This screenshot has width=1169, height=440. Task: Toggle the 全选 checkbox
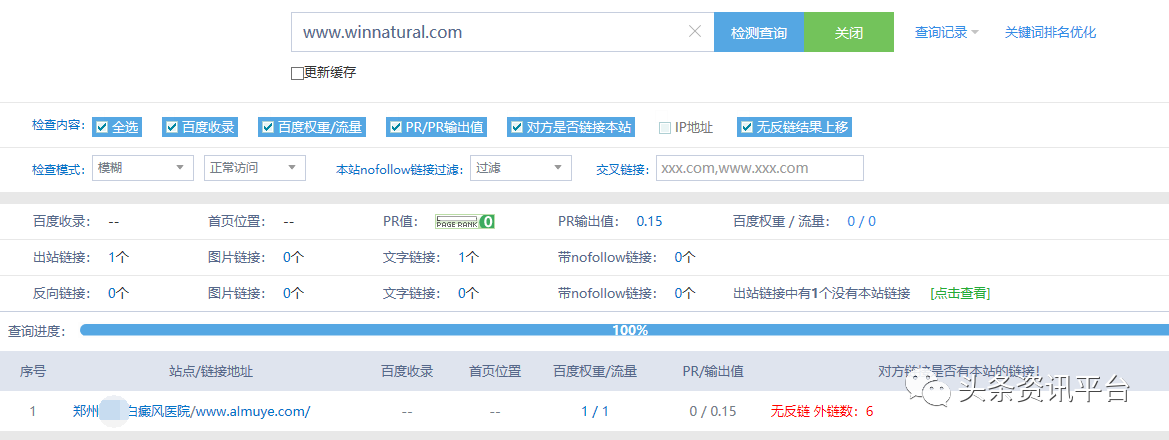pos(101,127)
